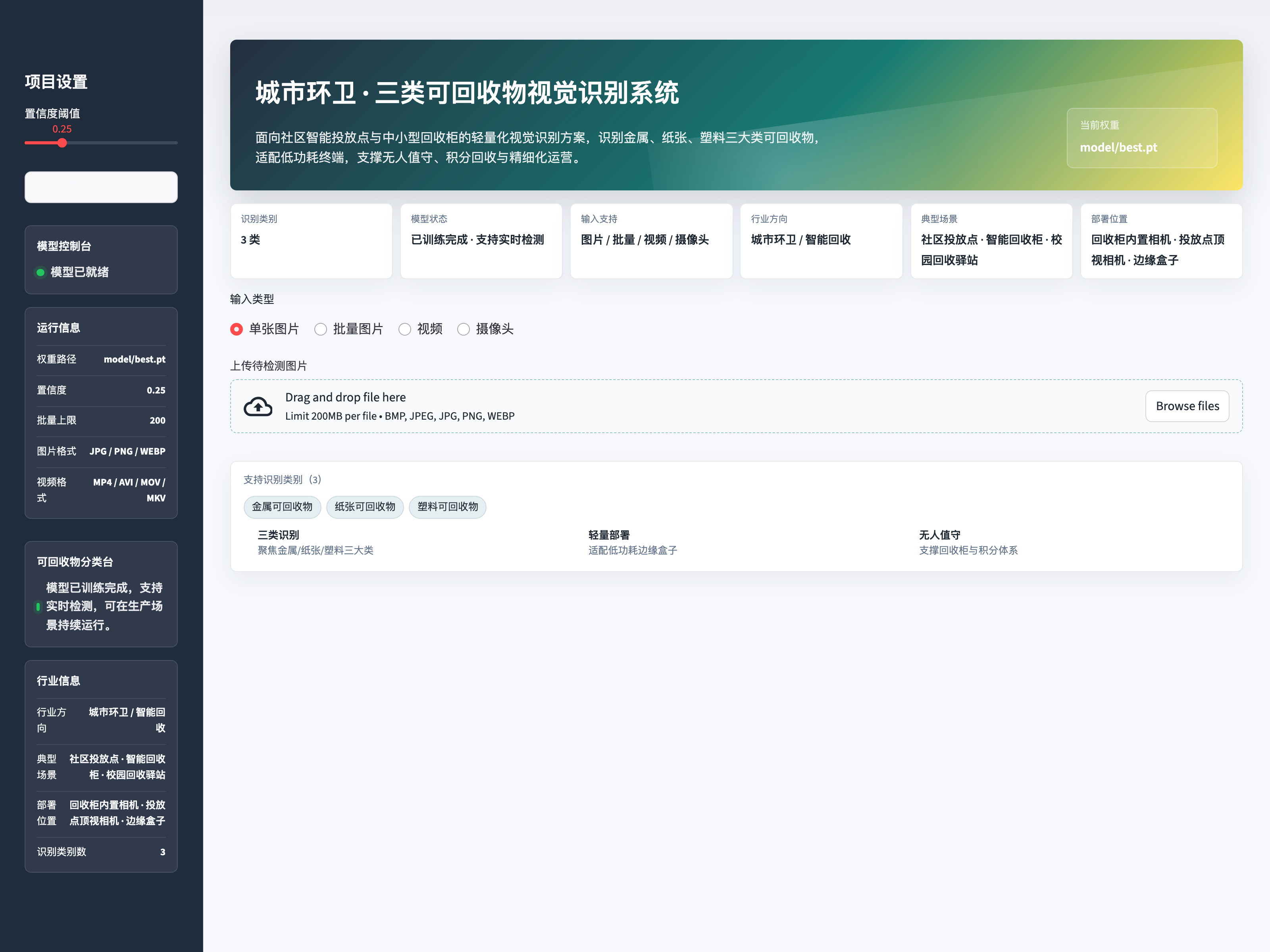Click the 权重路径 row in 运行信息
This screenshot has height=952, width=1270.
tap(101, 360)
